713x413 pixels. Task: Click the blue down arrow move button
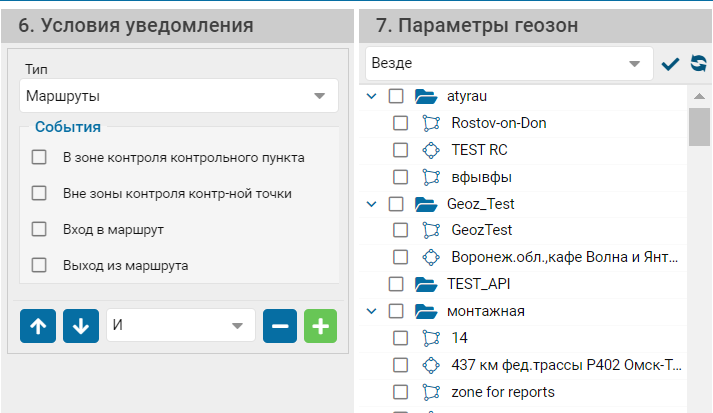tap(81, 326)
